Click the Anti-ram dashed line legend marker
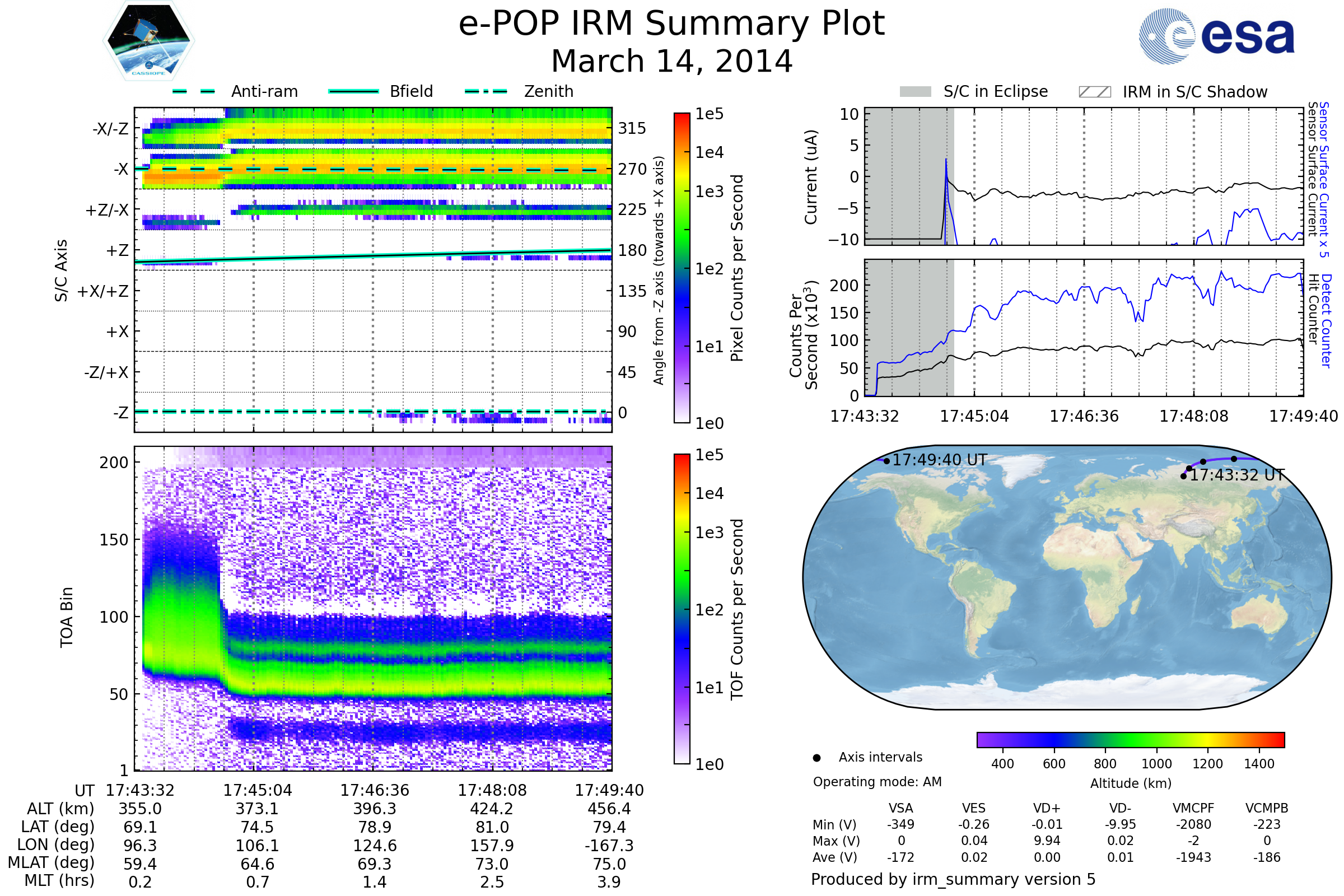The height and width of the screenshot is (896, 1344). click(x=194, y=91)
